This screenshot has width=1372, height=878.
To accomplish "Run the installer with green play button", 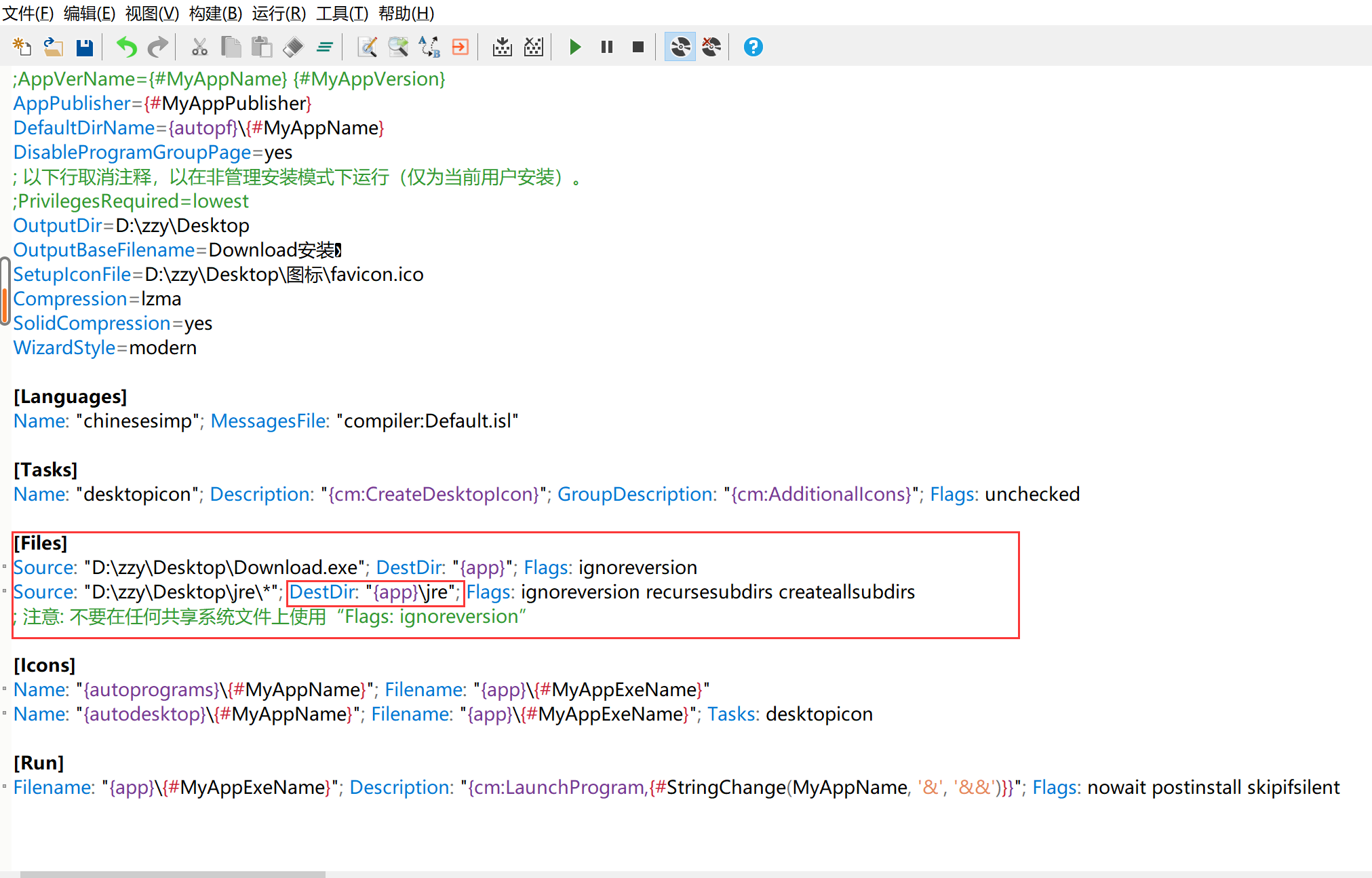I will click(x=575, y=47).
